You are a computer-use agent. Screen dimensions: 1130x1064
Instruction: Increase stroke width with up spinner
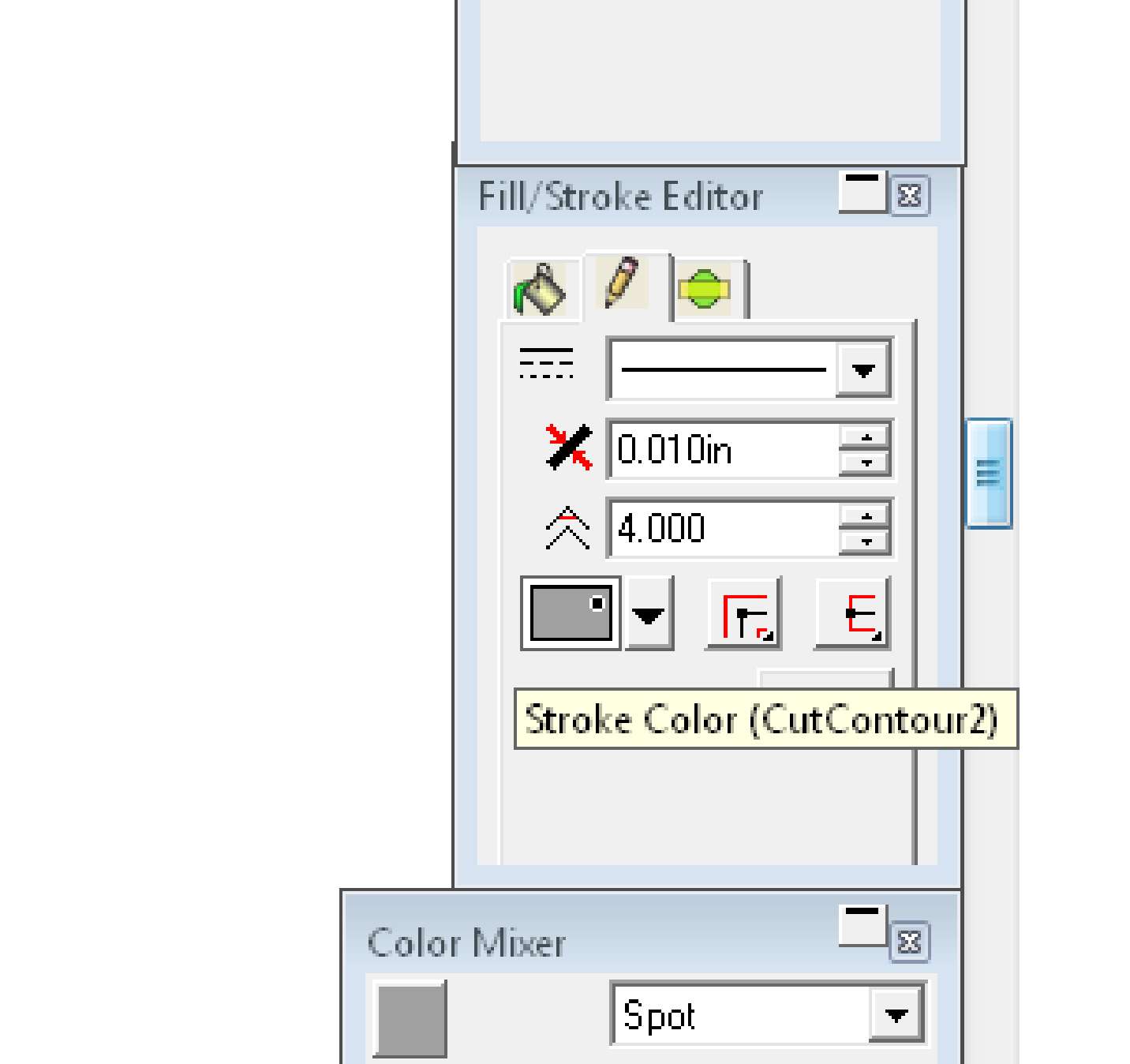(866, 436)
